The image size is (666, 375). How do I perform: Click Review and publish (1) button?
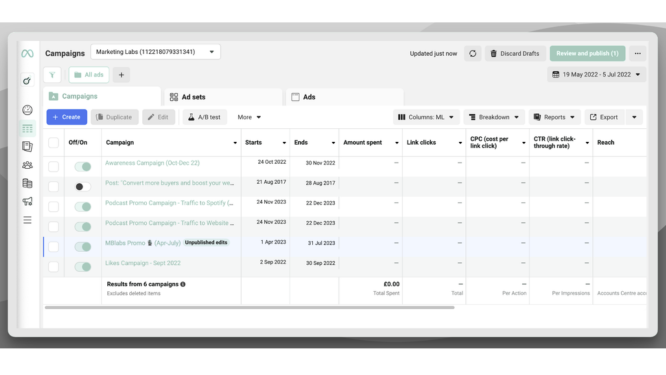point(587,54)
